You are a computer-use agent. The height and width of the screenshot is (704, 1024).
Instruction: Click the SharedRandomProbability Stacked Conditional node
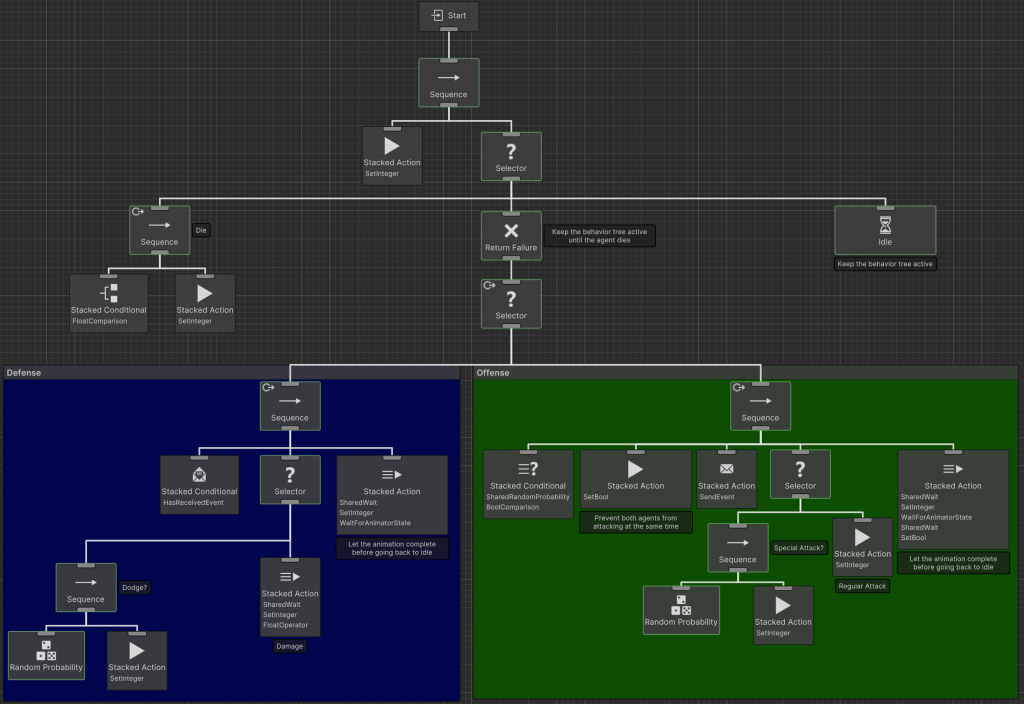pos(528,484)
